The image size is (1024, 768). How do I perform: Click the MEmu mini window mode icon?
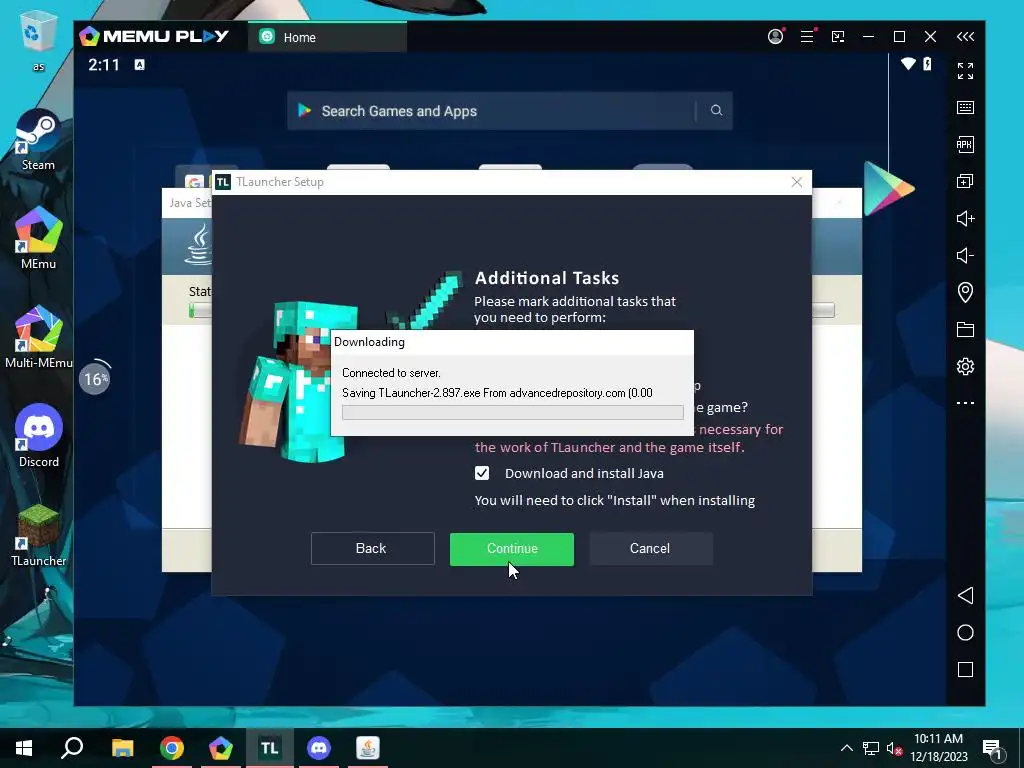pos(838,37)
